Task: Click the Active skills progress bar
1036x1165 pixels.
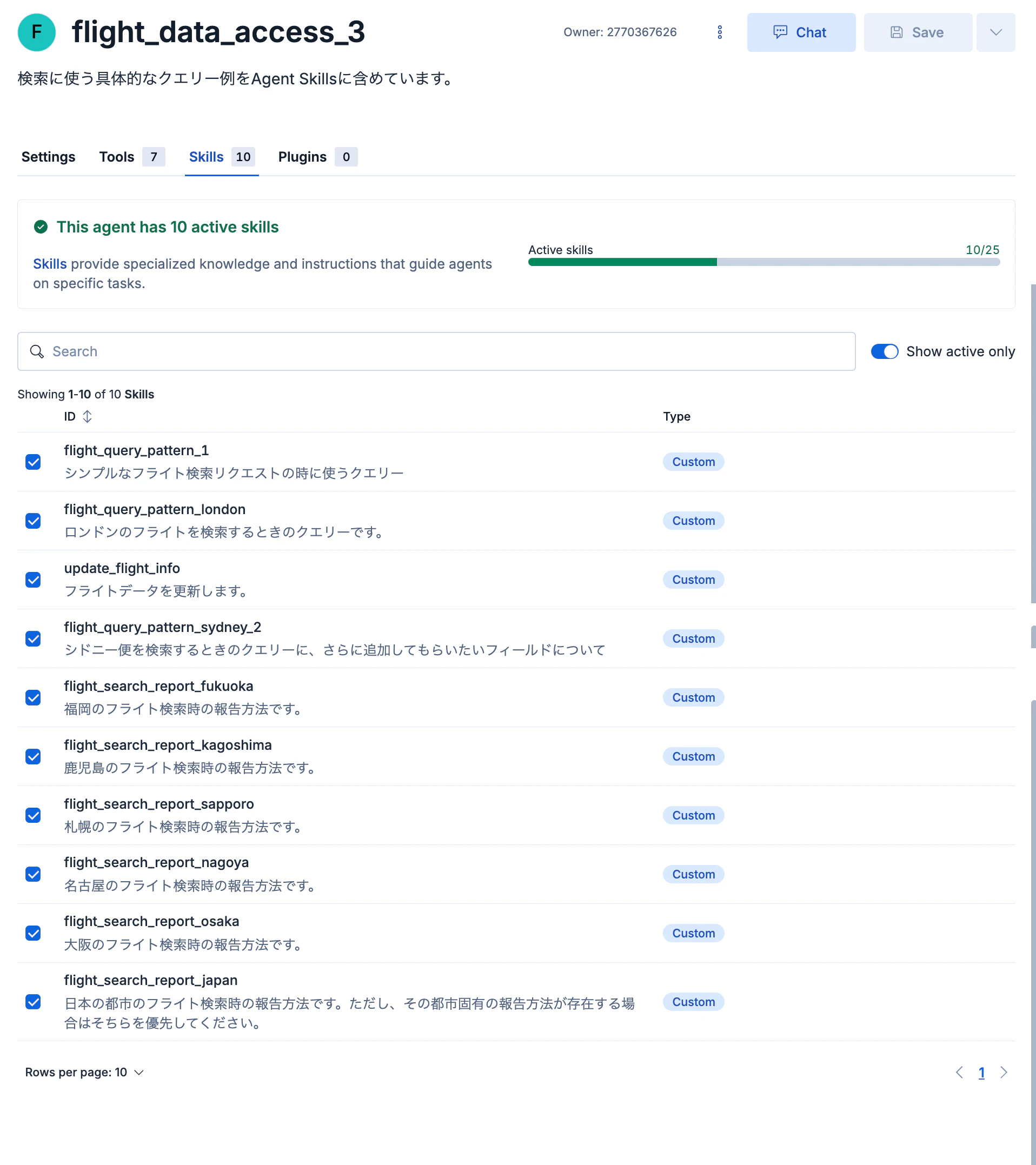Action: pyautogui.click(x=764, y=262)
